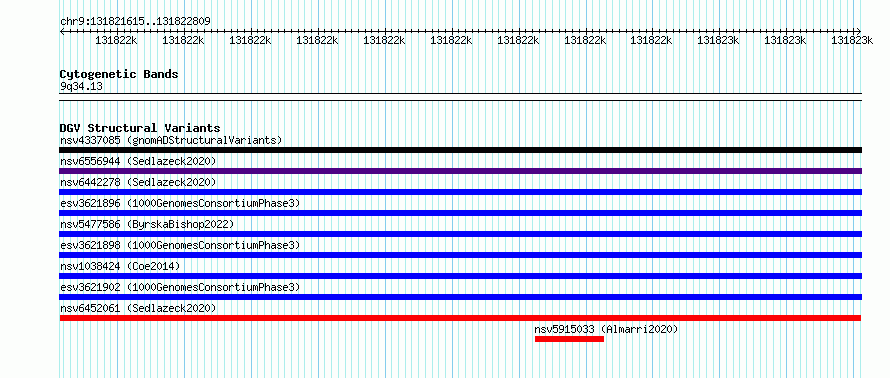This screenshot has height=378, width=890.
Task: Select the purple nsv6556944 variant bar
Action: coord(461,171)
